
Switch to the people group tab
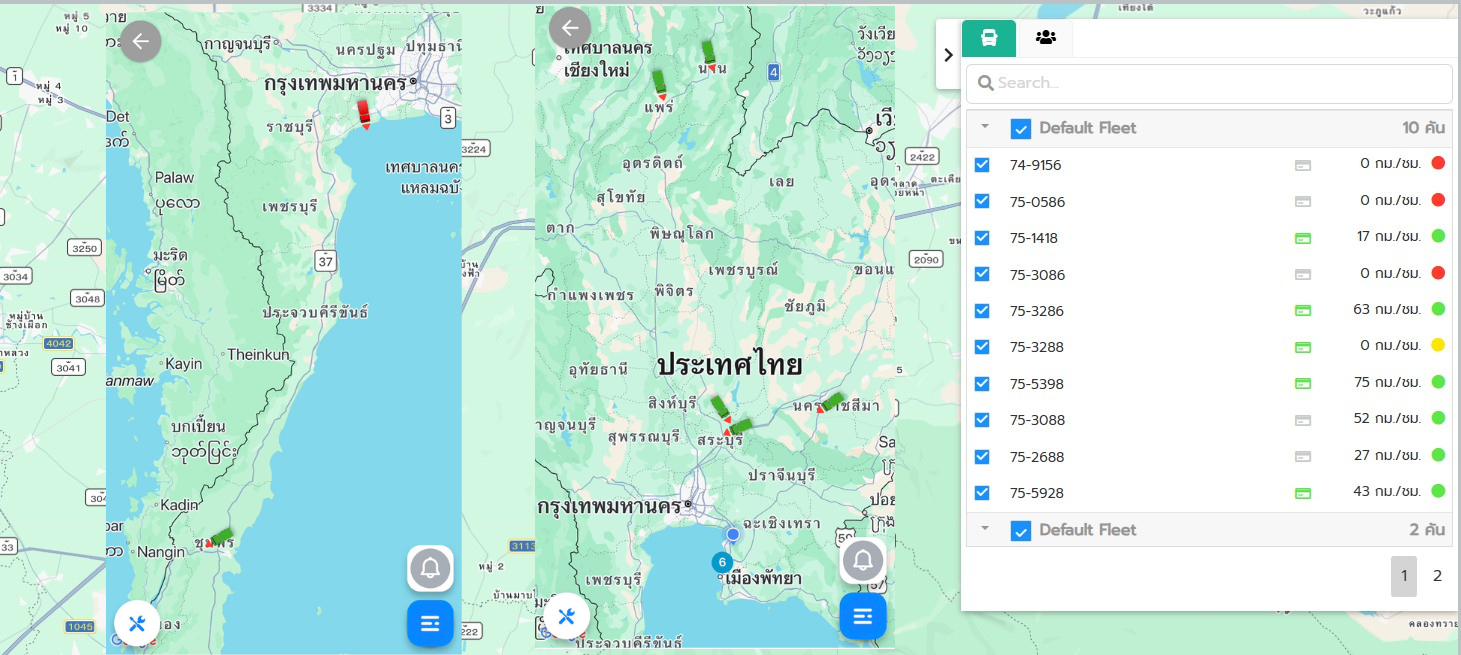tap(1046, 38)
